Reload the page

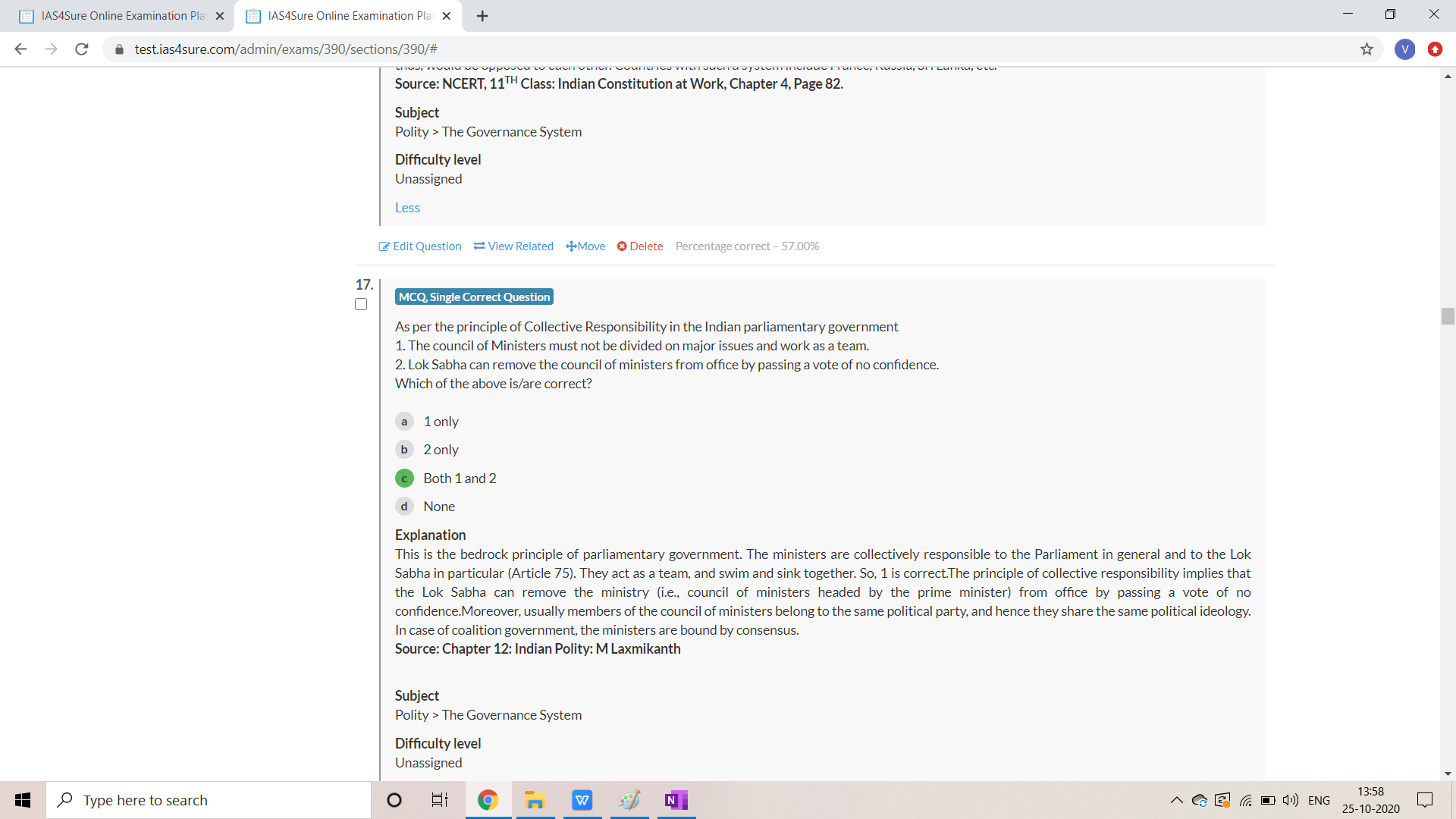point(82,49)
